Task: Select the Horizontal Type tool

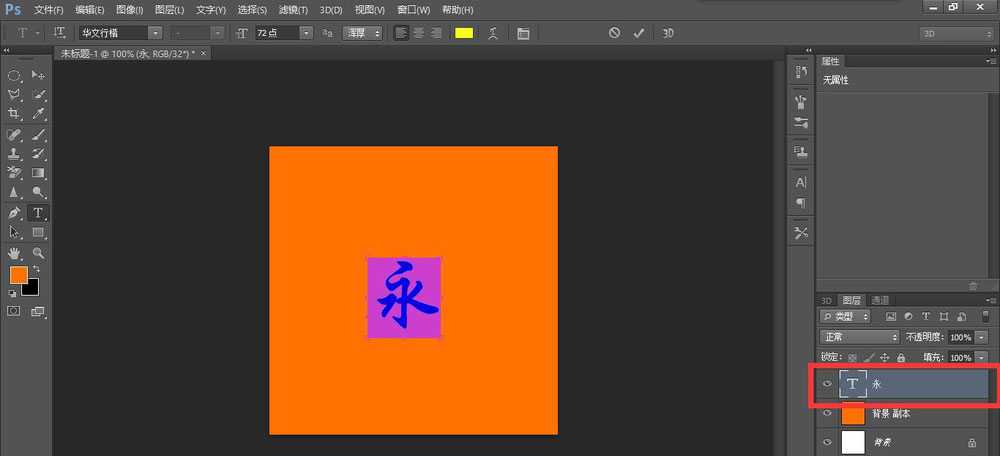Action: pyautogui.click(x=38, y=213)
